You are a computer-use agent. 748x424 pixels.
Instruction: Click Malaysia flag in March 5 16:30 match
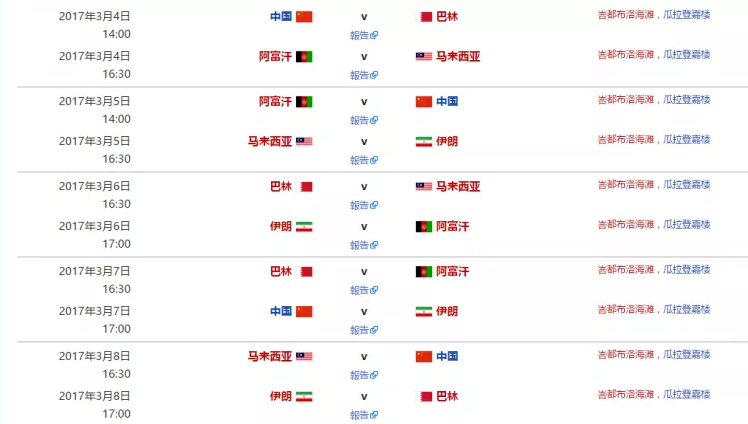[304, 142]
